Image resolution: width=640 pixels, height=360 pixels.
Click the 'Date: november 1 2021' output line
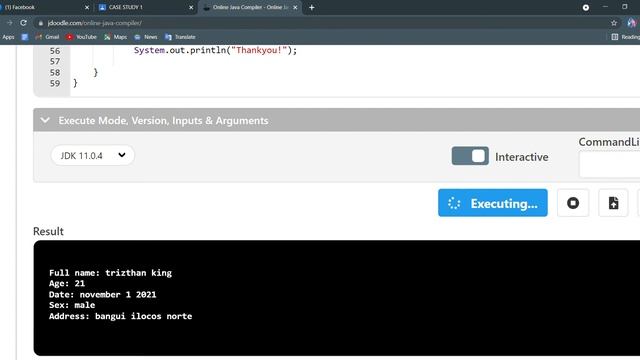tap(102, 294)
